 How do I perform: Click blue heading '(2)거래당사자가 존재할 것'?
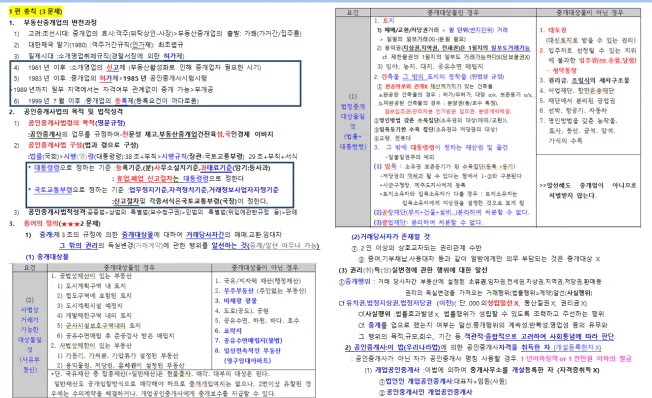click(x=390, y=236)
